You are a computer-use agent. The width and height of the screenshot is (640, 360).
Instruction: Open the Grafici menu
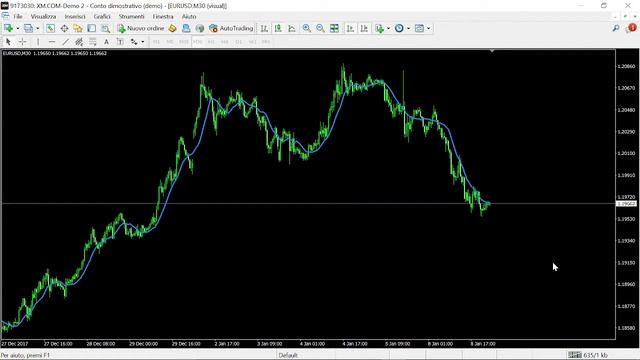pos(102,16)
